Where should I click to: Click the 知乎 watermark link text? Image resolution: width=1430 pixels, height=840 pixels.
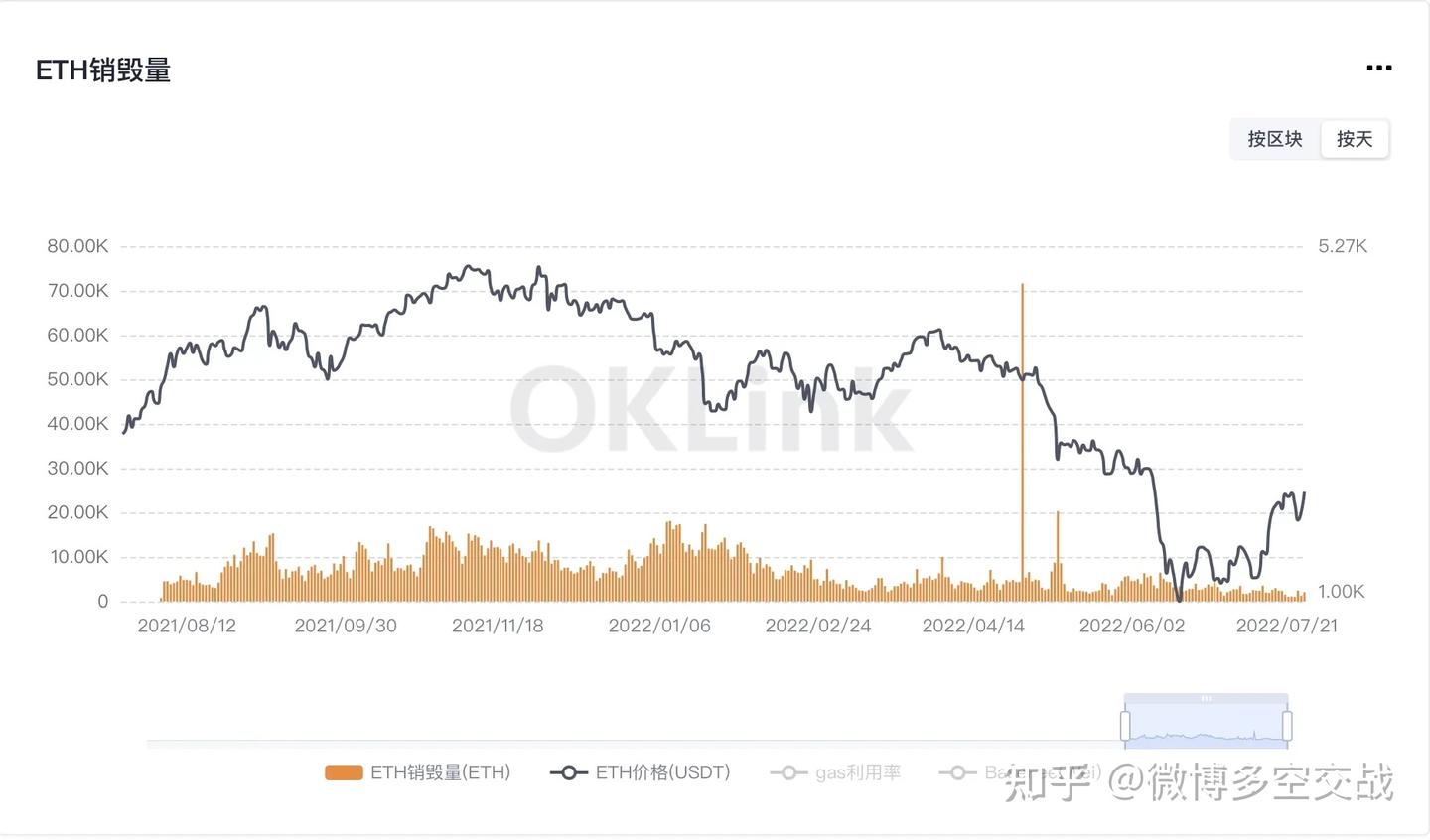click(x=1047, y=782)
